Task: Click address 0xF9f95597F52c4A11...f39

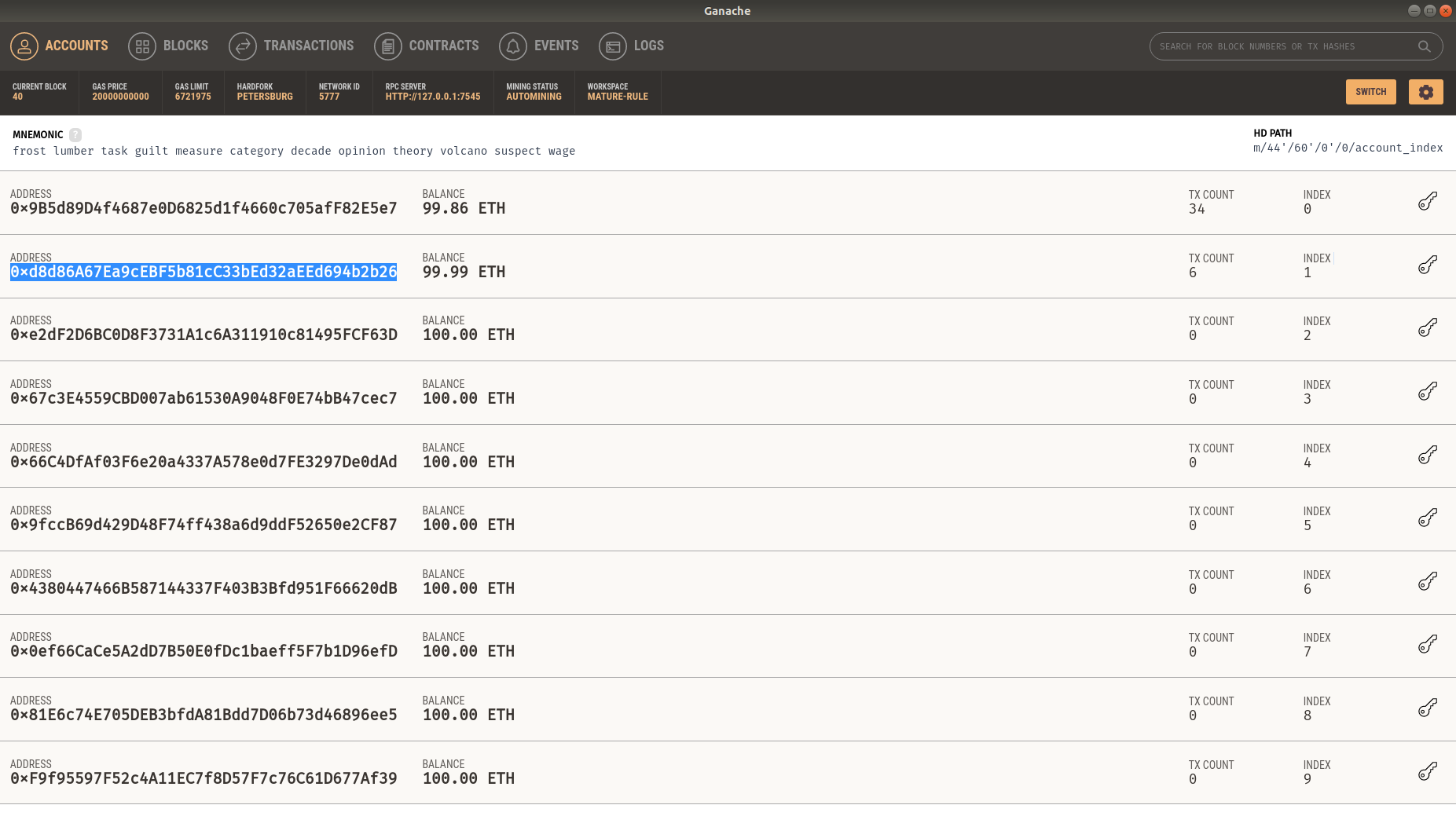Action: 204,778
